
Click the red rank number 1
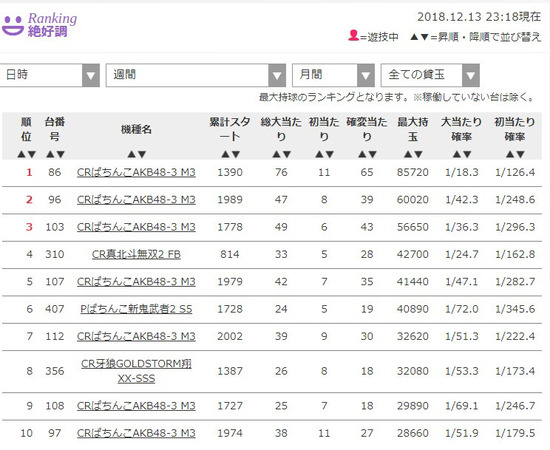(x=29, y=172)
